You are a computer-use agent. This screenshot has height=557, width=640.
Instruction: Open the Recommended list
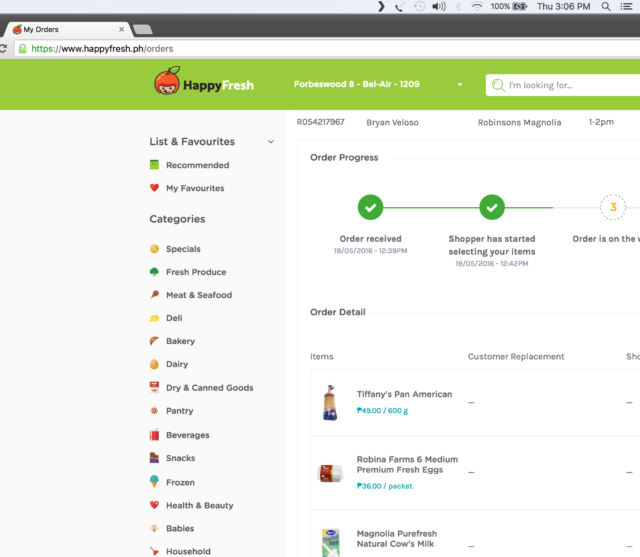pyautogui.click(x=198, y=165)
